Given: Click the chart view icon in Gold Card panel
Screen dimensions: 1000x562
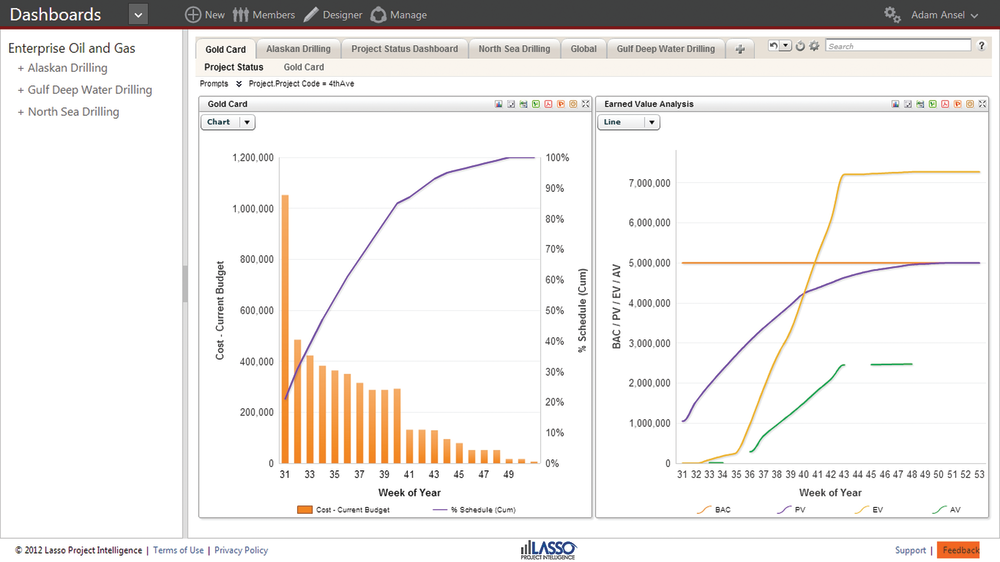Looking at the screenshot, I should coord(499,104).
